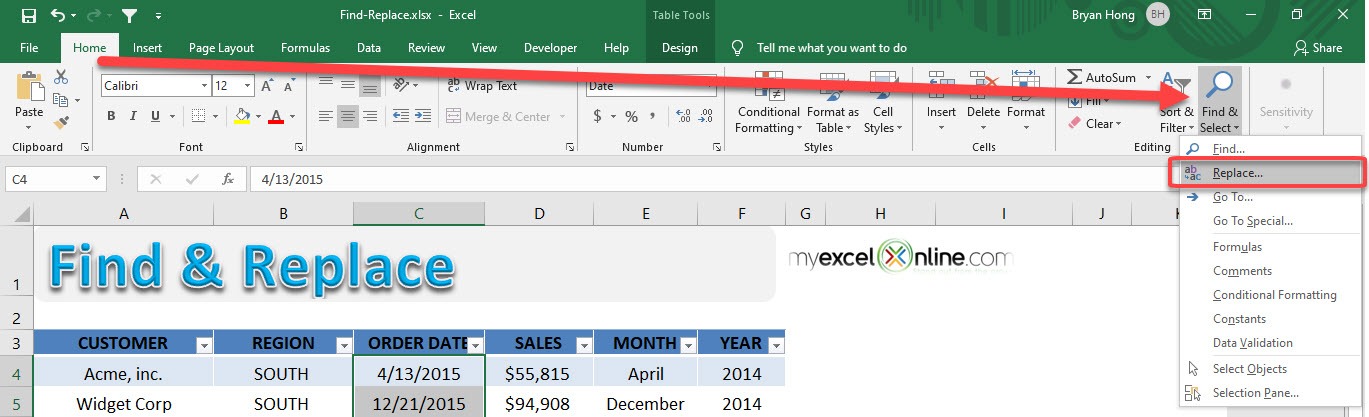Apply the red Font Color letter A

[277, 116]
